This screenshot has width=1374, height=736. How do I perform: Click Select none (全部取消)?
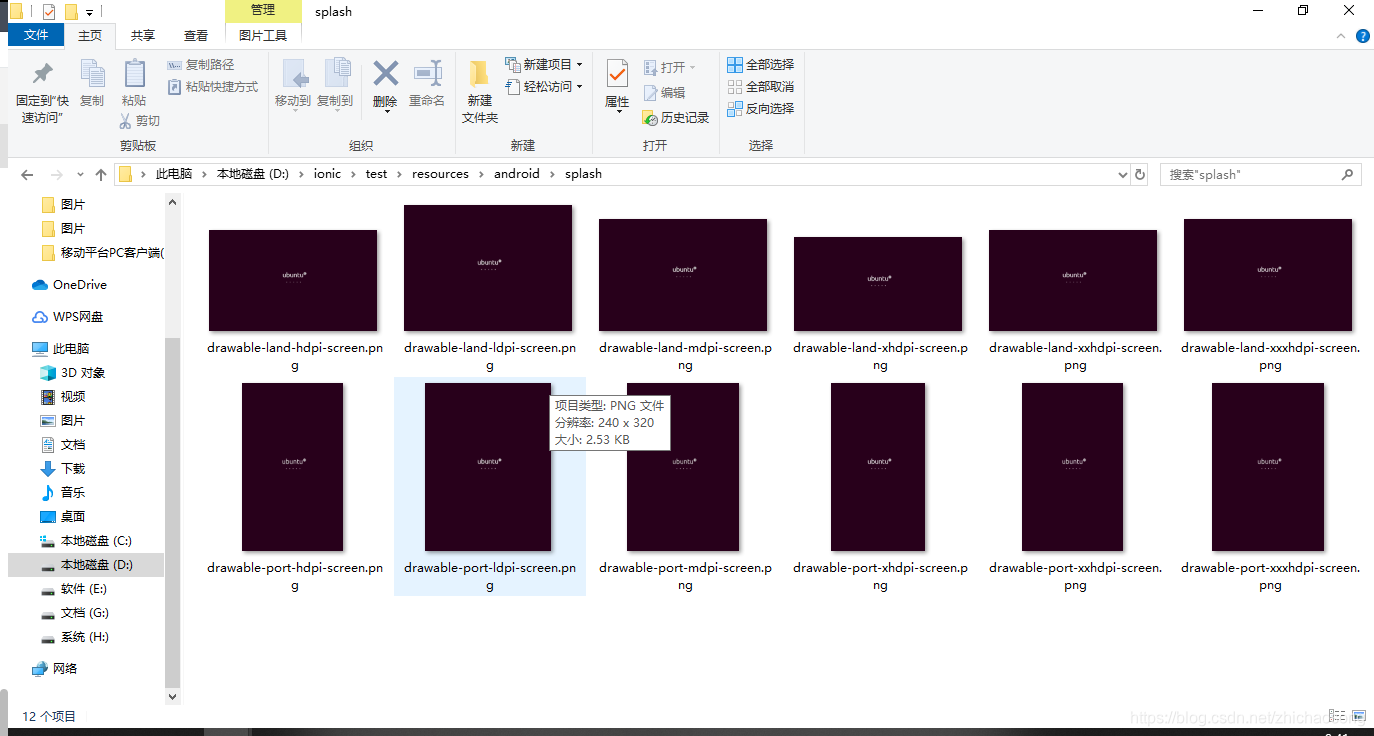tap(760, 87)
